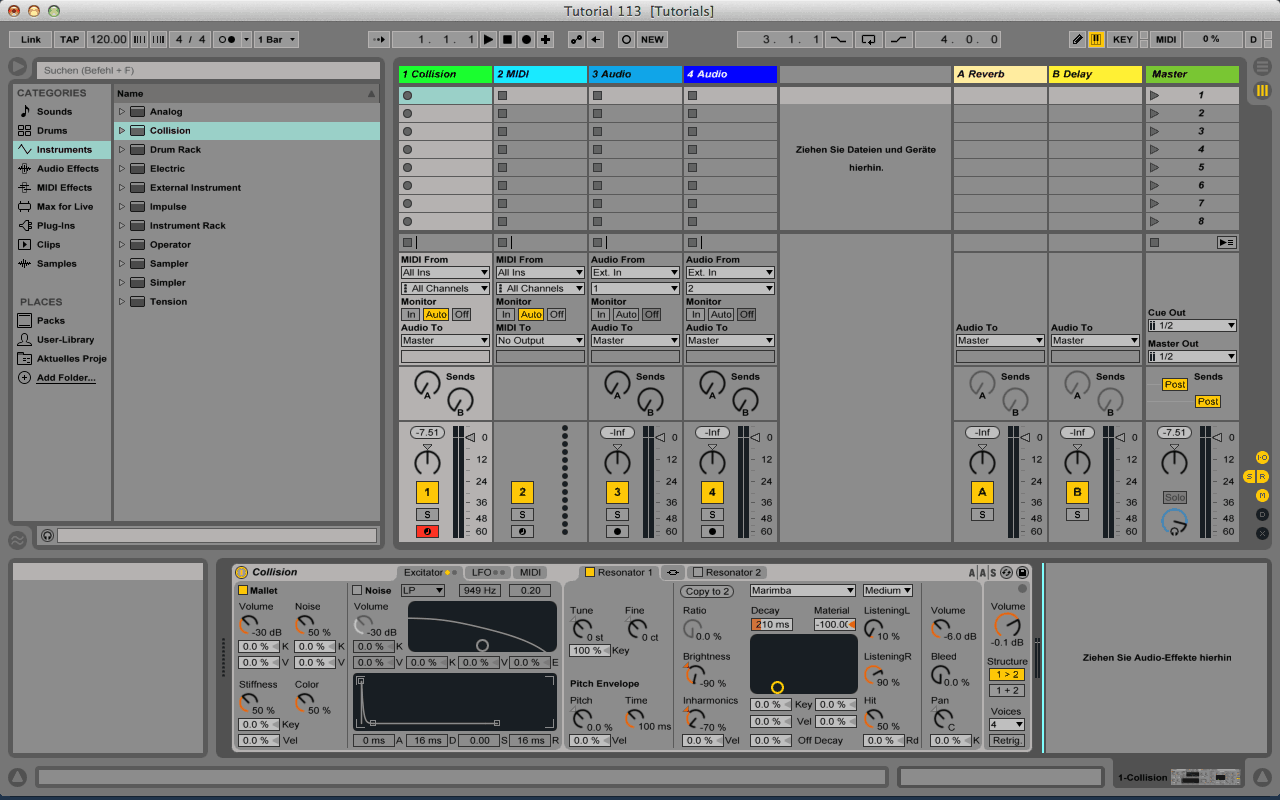Activate Draw Mode pencil icon
This screenshot has height=800, width=1280.
coord(1077,40)
